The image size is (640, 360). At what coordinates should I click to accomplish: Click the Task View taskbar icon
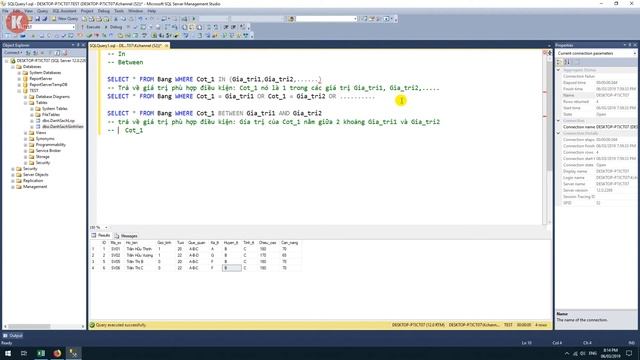pos(24,353)
